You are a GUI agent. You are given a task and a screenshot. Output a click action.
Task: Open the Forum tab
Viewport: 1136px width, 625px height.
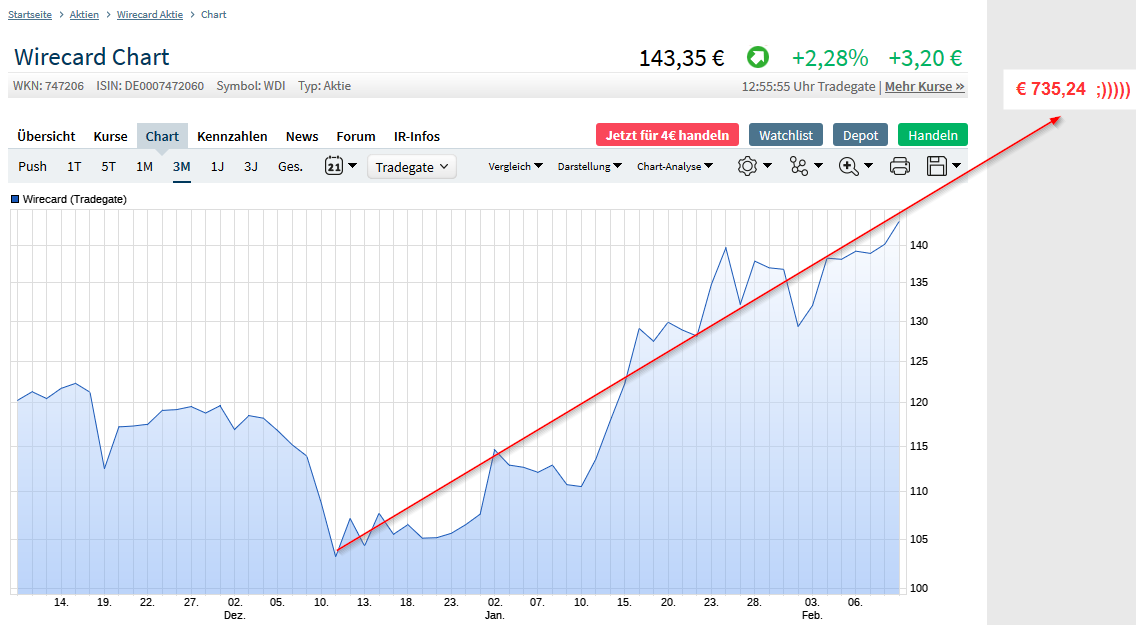tap(355, 136)
